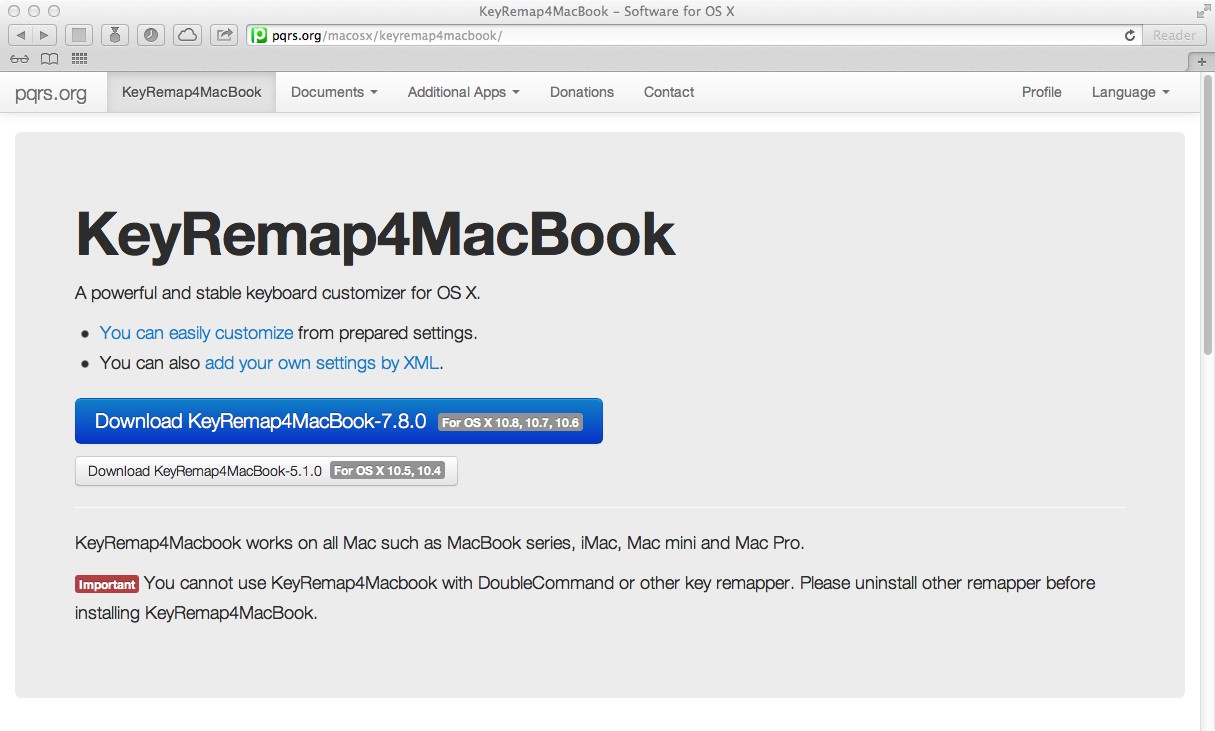Image resolution: width=1215 pixels, height=731 pixels.
Task: Open iCloud Tabs cloud button
Action: click(187, 35)
